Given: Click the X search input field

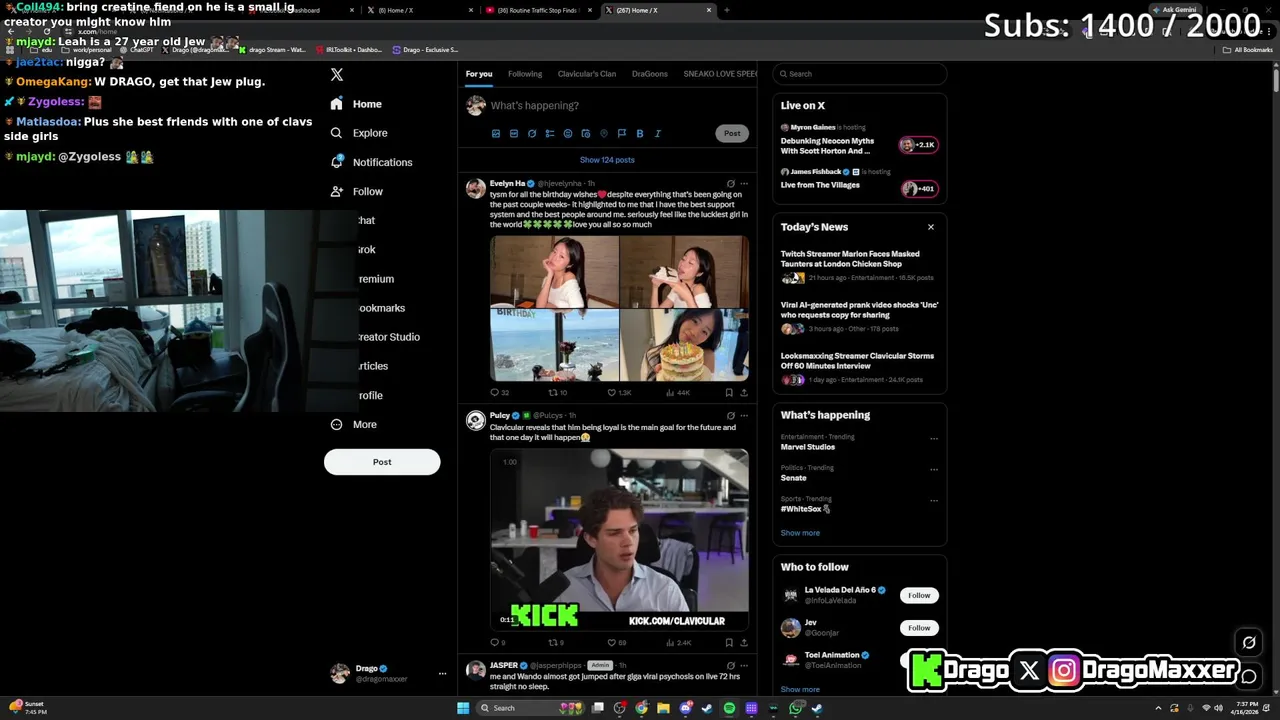Looking at the screenshot, I should point(861,74).
